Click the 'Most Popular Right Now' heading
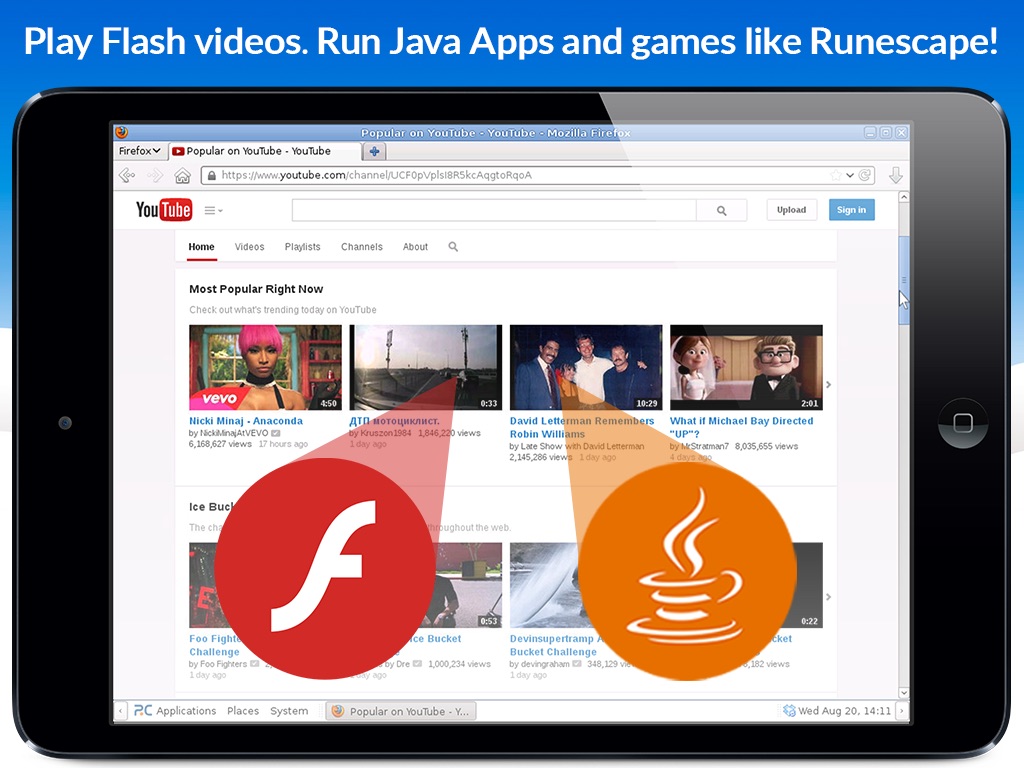Viewport: 1024px width, 768px height. click(256, 289)
